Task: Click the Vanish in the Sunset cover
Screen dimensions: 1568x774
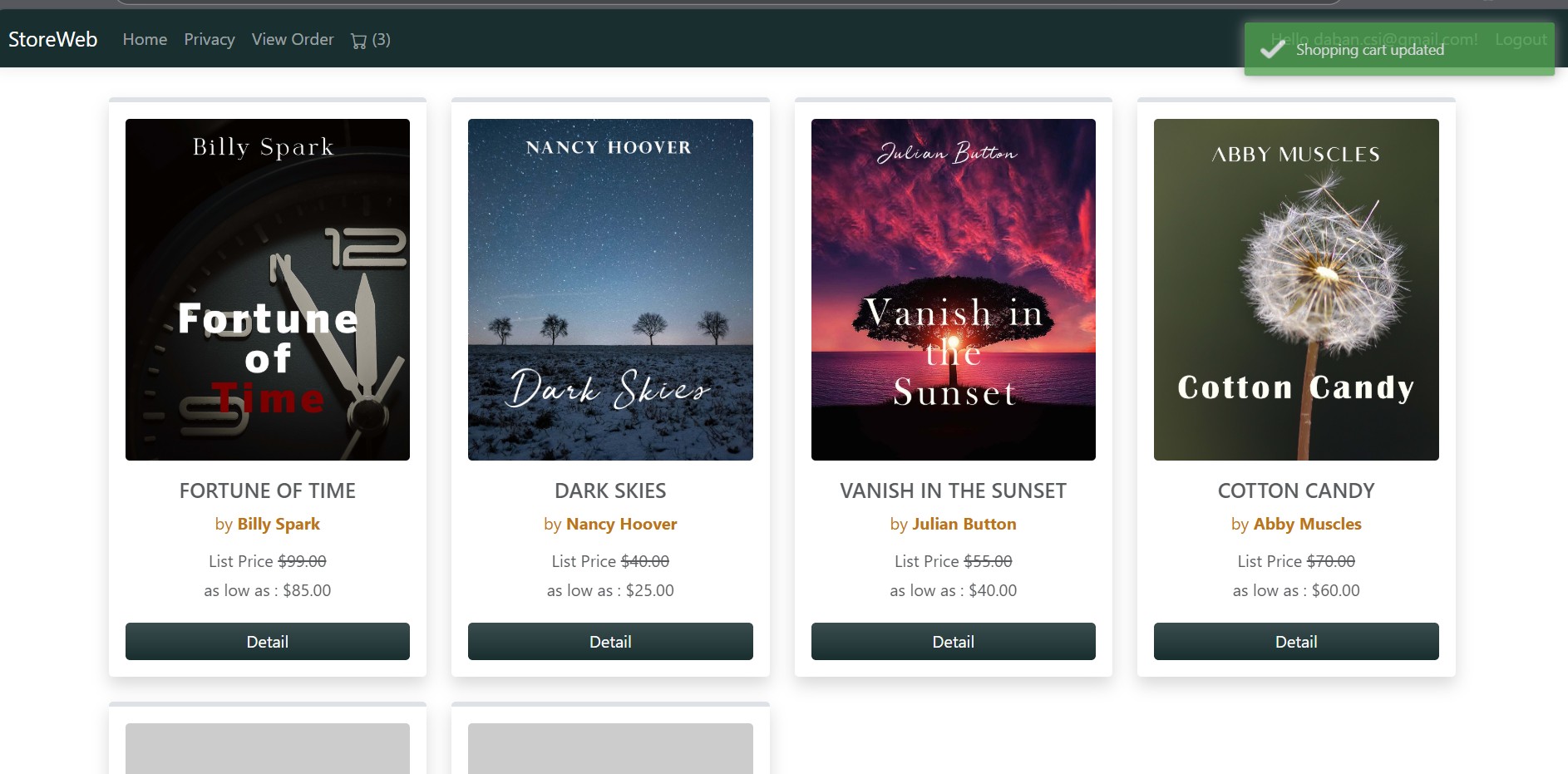Action: [954, 289]
